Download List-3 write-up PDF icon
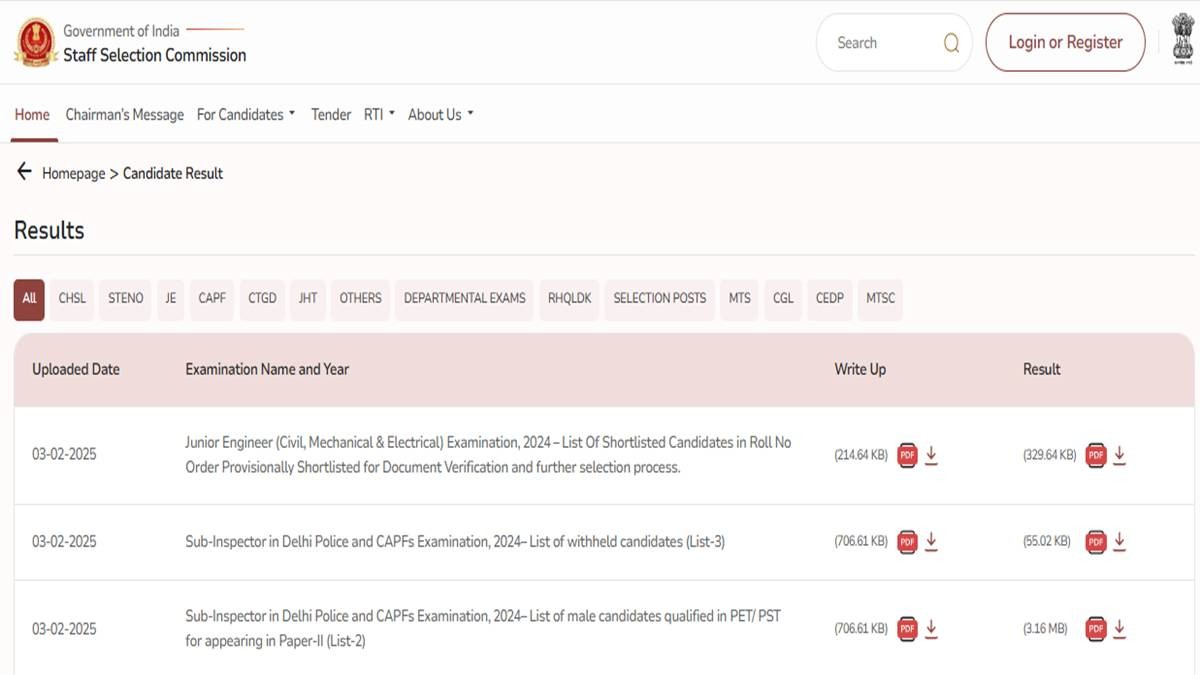This screenshot has height=675, width=1200. (908, 541)
